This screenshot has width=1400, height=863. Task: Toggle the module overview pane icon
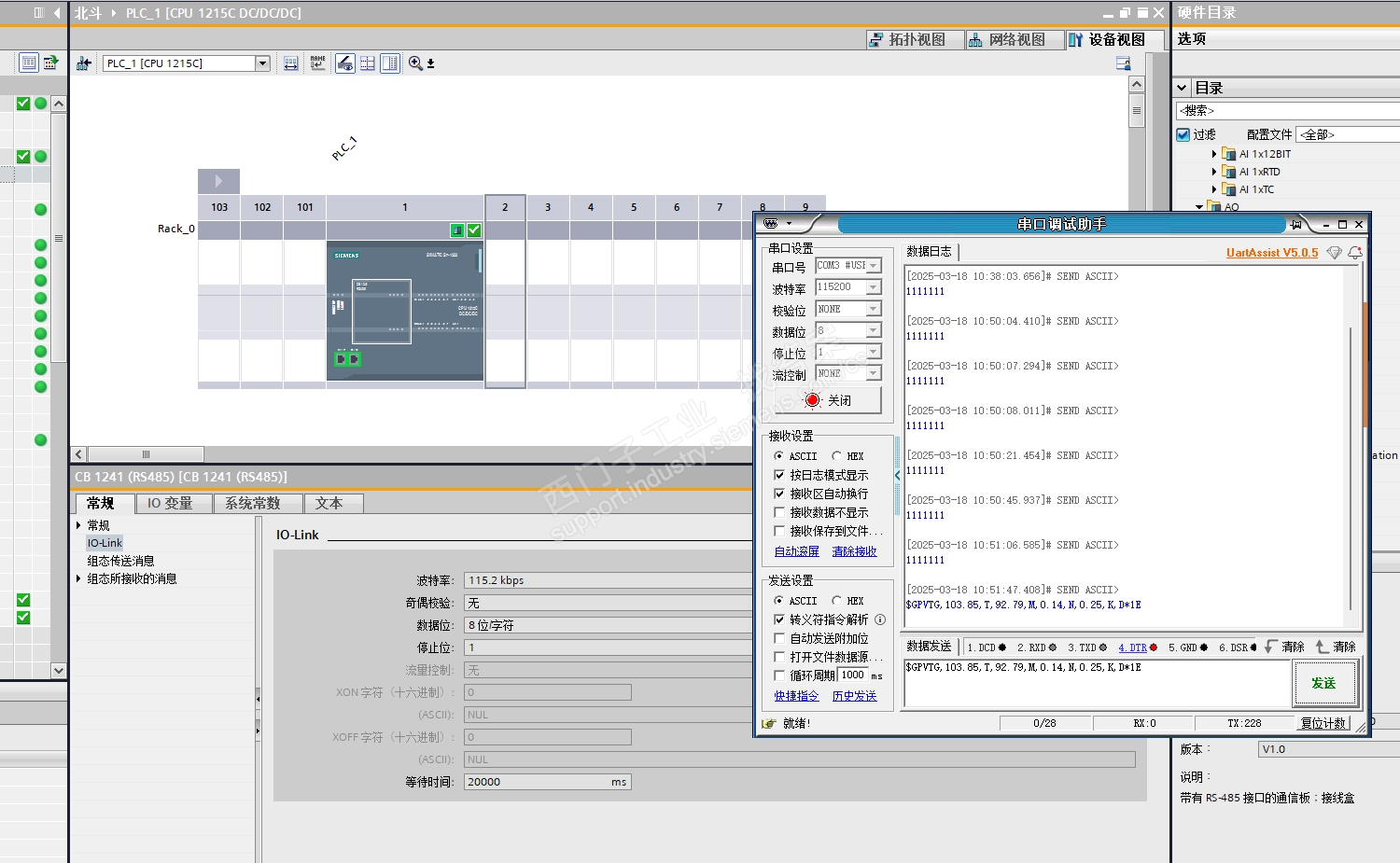(390, 63)
